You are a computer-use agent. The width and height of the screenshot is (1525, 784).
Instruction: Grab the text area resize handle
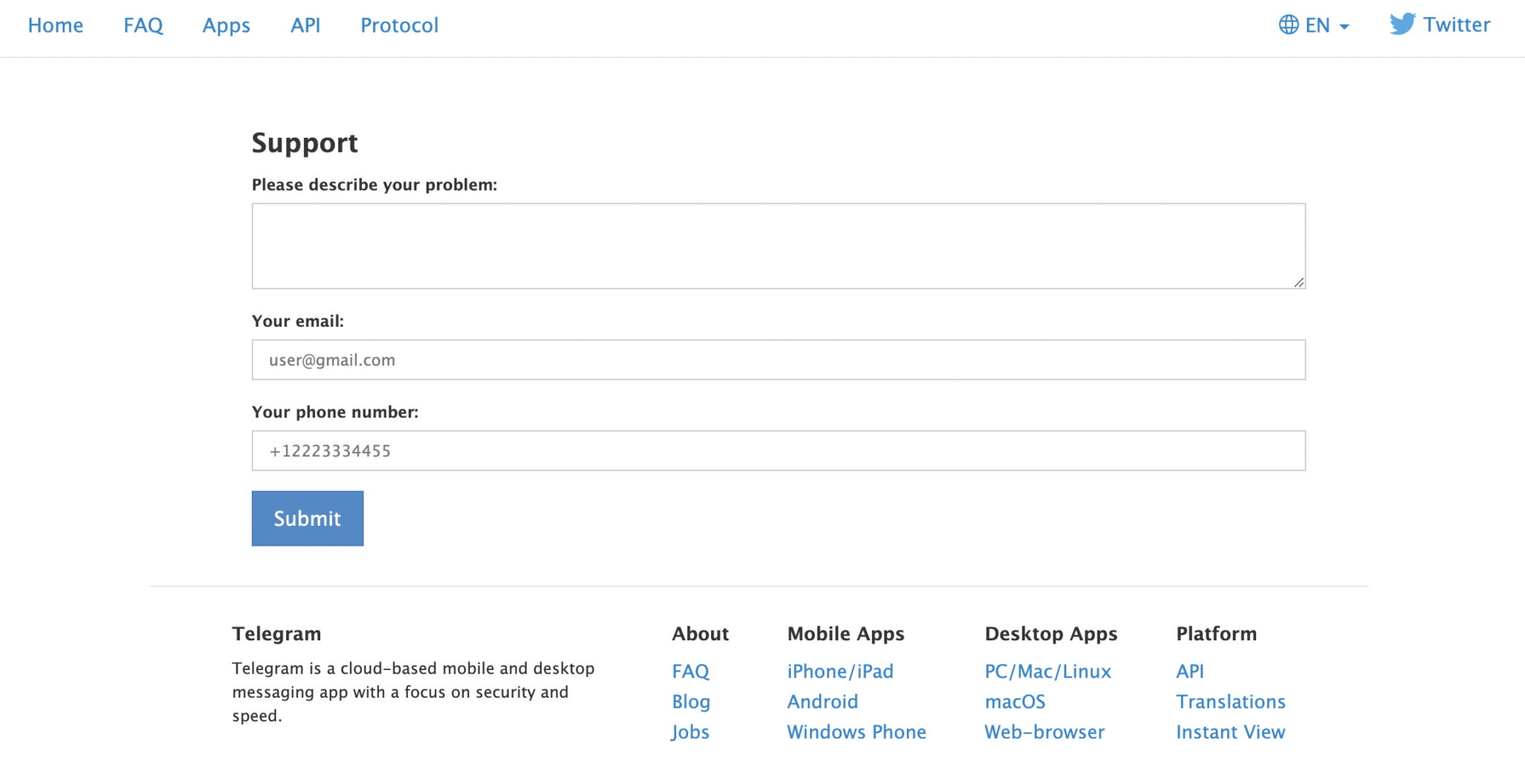[1299, 282]
